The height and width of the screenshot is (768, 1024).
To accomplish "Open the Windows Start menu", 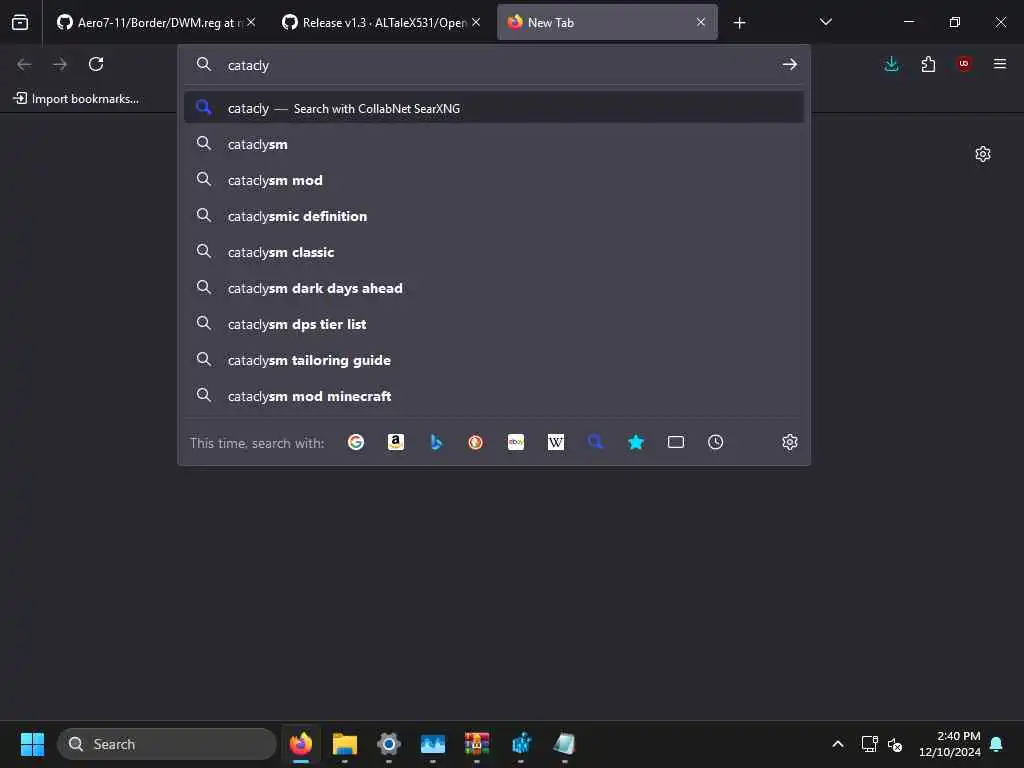I will 32,744.
